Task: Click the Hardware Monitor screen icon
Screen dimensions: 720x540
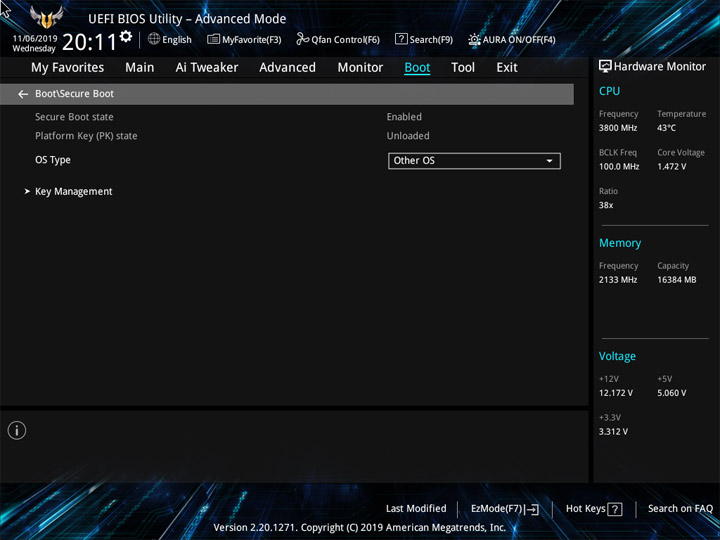Action: coord(605,66)
